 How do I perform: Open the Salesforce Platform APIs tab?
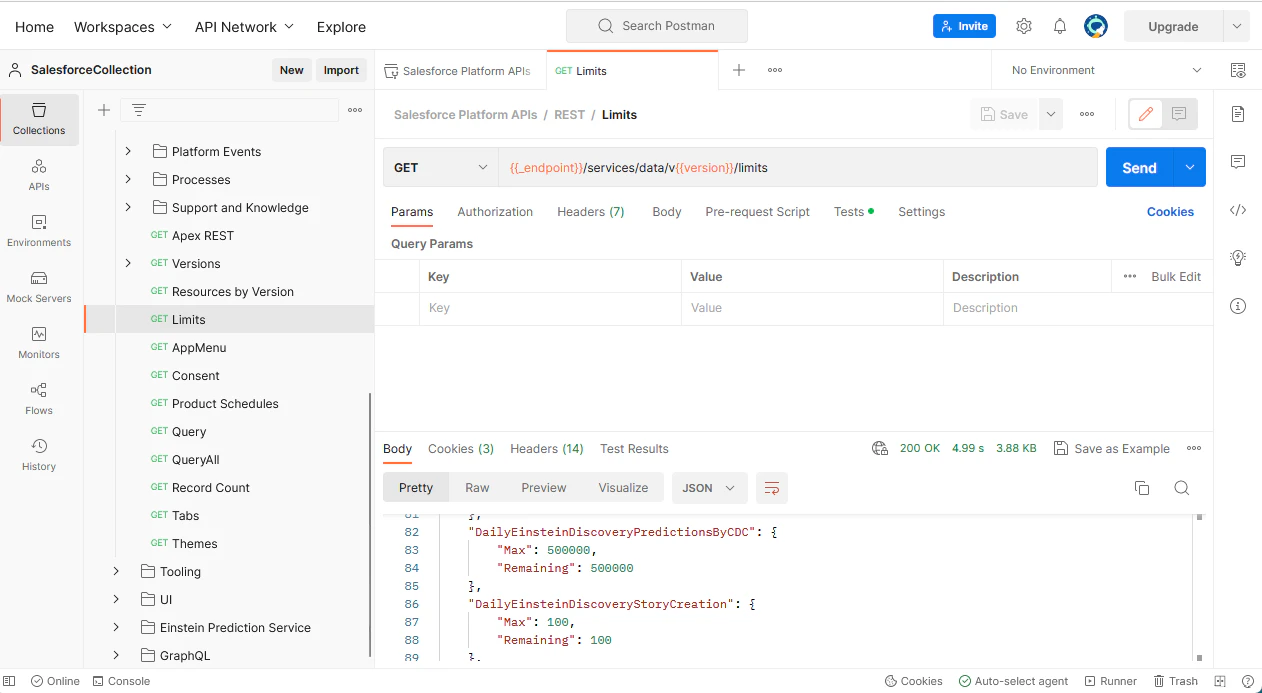(460, 71)
